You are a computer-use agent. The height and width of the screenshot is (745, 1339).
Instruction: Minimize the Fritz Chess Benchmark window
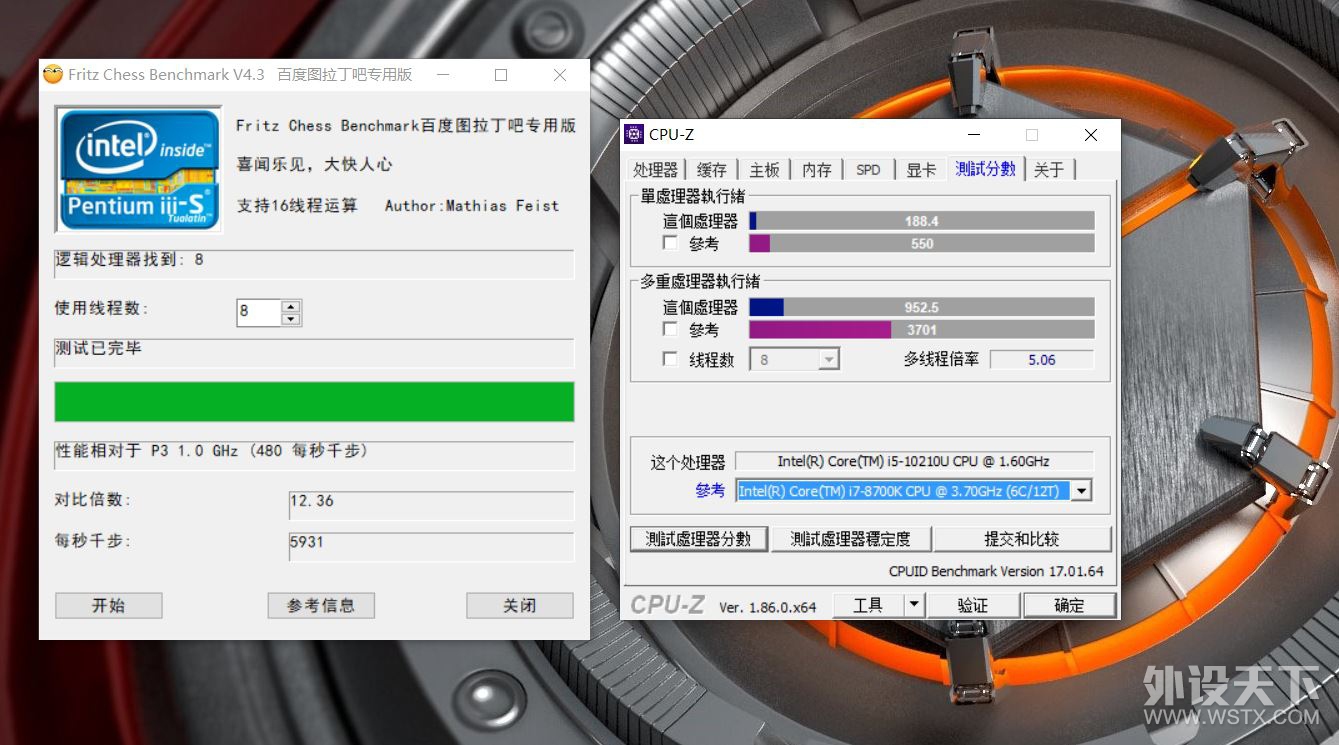442,75
